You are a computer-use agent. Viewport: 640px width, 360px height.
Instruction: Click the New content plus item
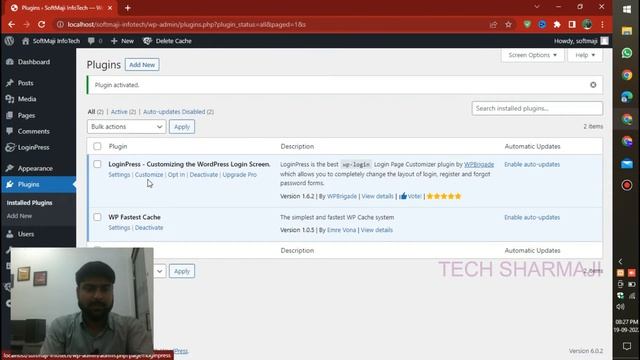122,41
